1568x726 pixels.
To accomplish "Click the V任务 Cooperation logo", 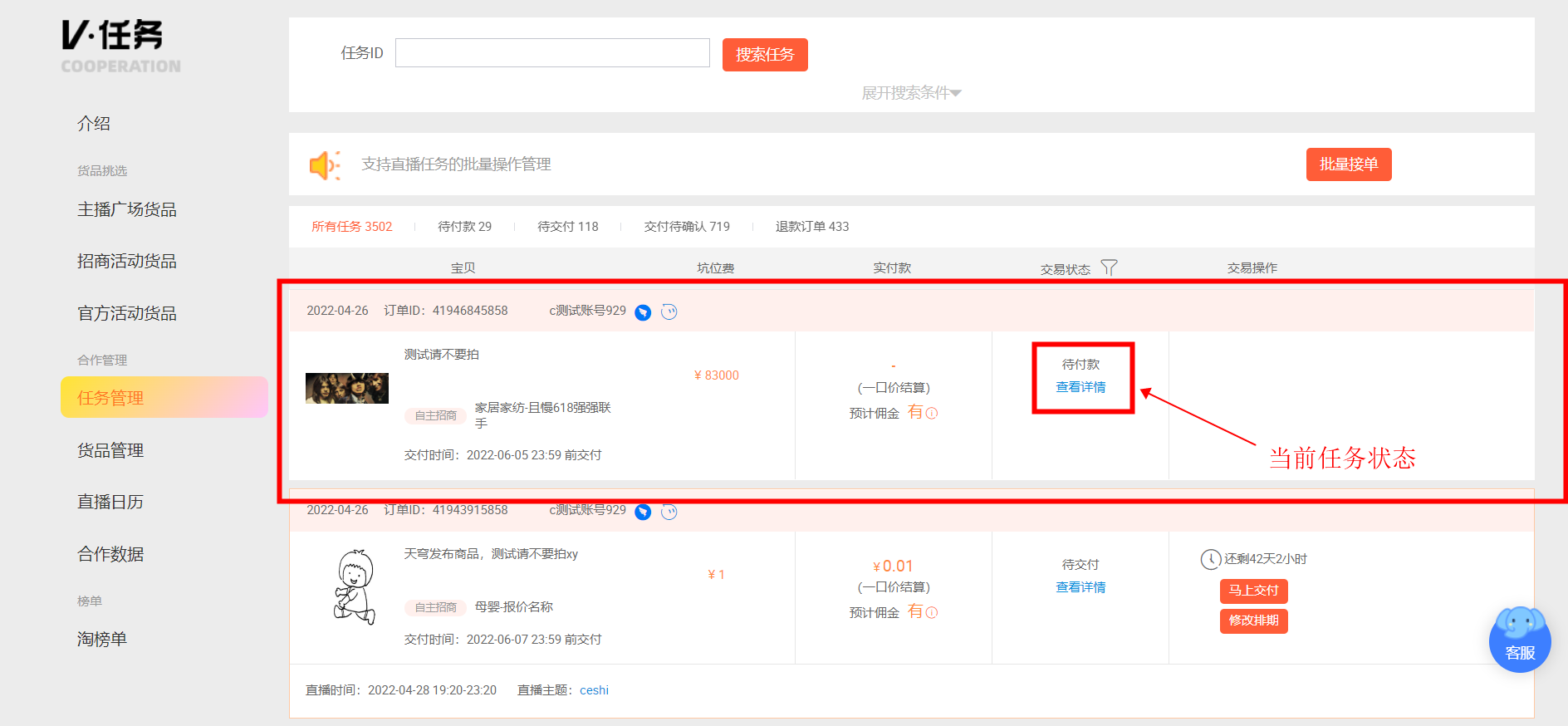I will tap(120, 46).
